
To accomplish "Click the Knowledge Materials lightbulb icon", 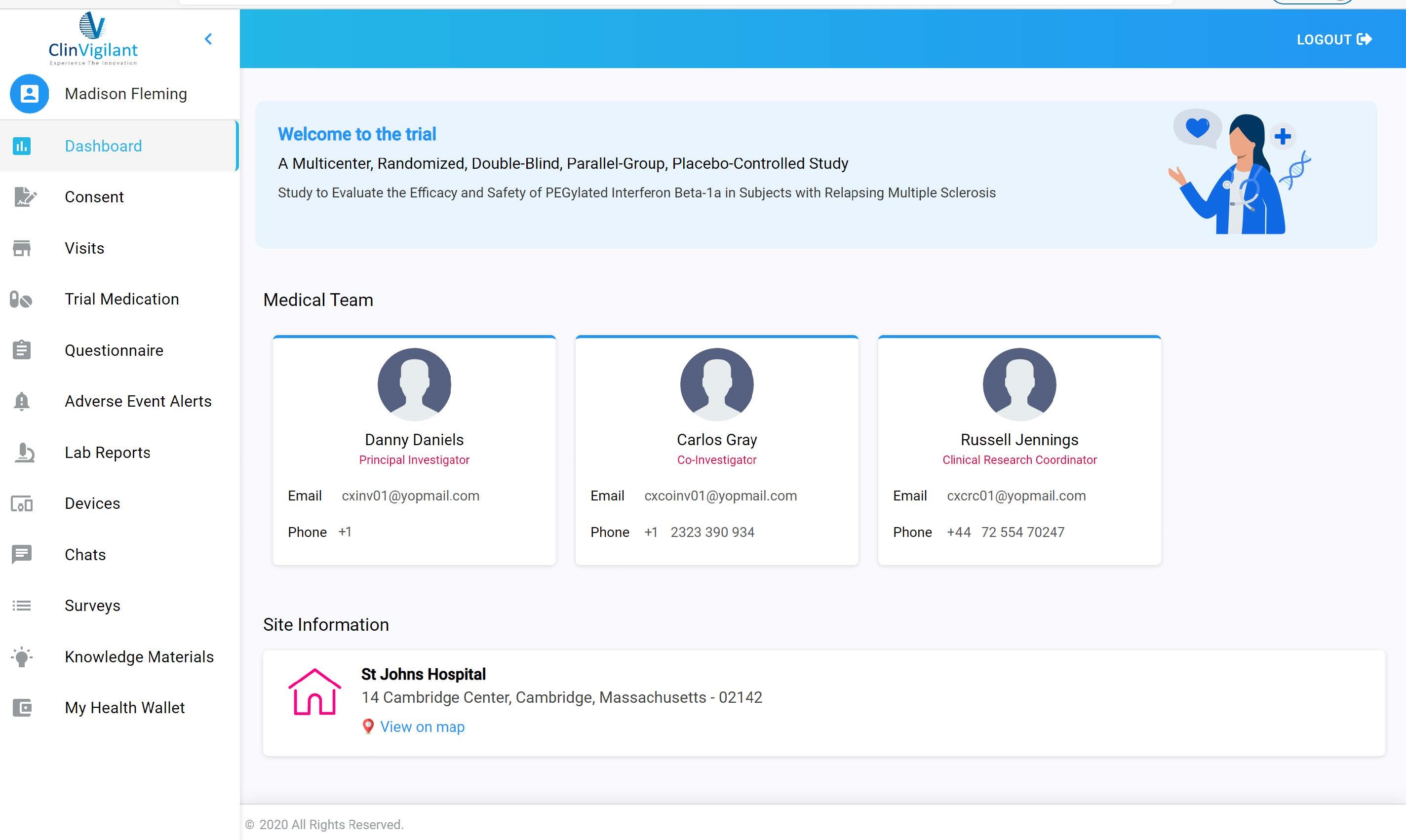I will (x=22, y=656).
